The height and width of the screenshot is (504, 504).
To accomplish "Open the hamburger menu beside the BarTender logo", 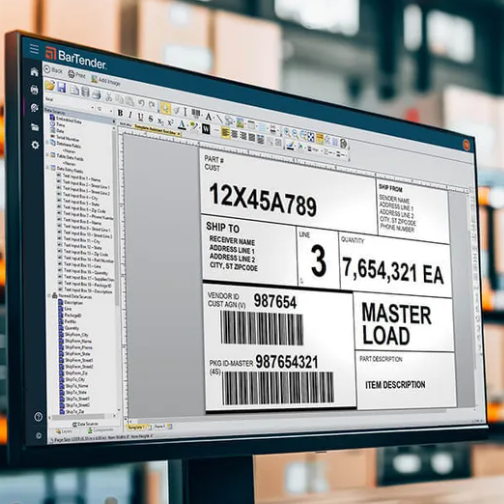I will [x=34, y=49].
